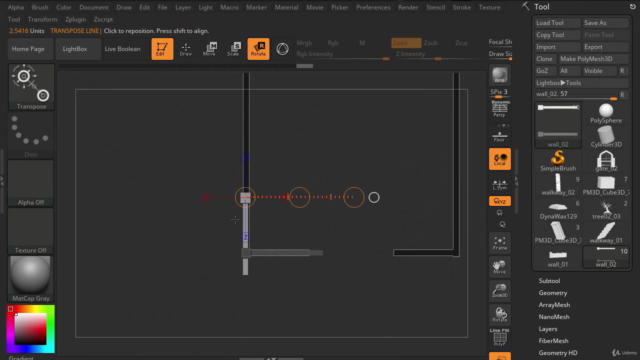
Task: Toggle the Zadd button
Action: point(406,43)
